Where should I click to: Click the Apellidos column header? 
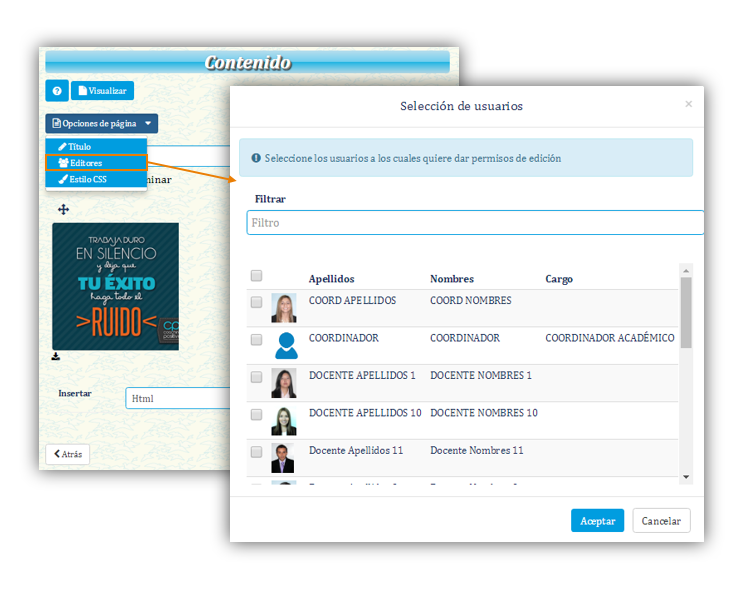(332, 279)
